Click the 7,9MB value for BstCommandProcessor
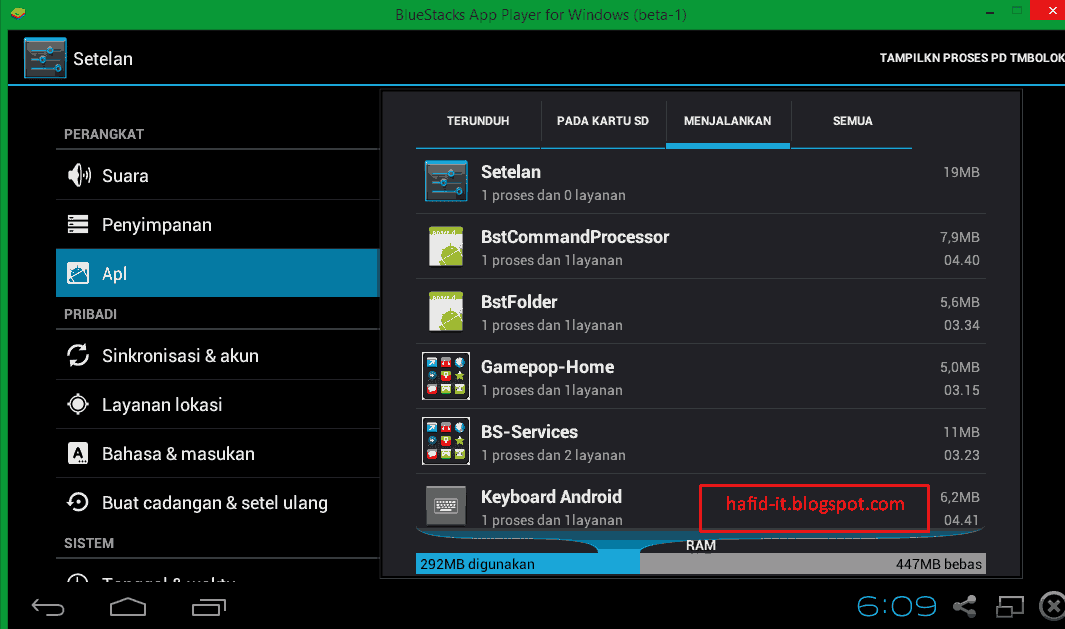1065x629 pixels. click(x=960, y=237)
